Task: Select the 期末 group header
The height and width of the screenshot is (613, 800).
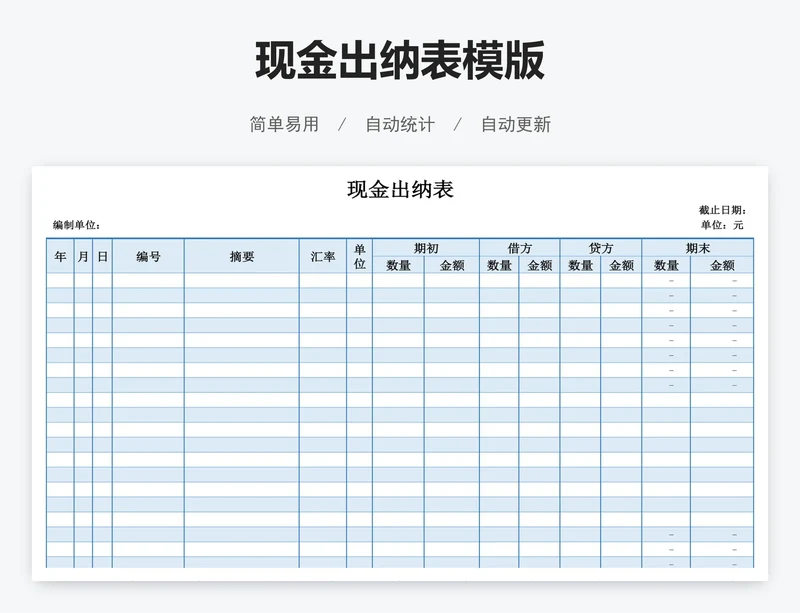Action: pos(697,248)
